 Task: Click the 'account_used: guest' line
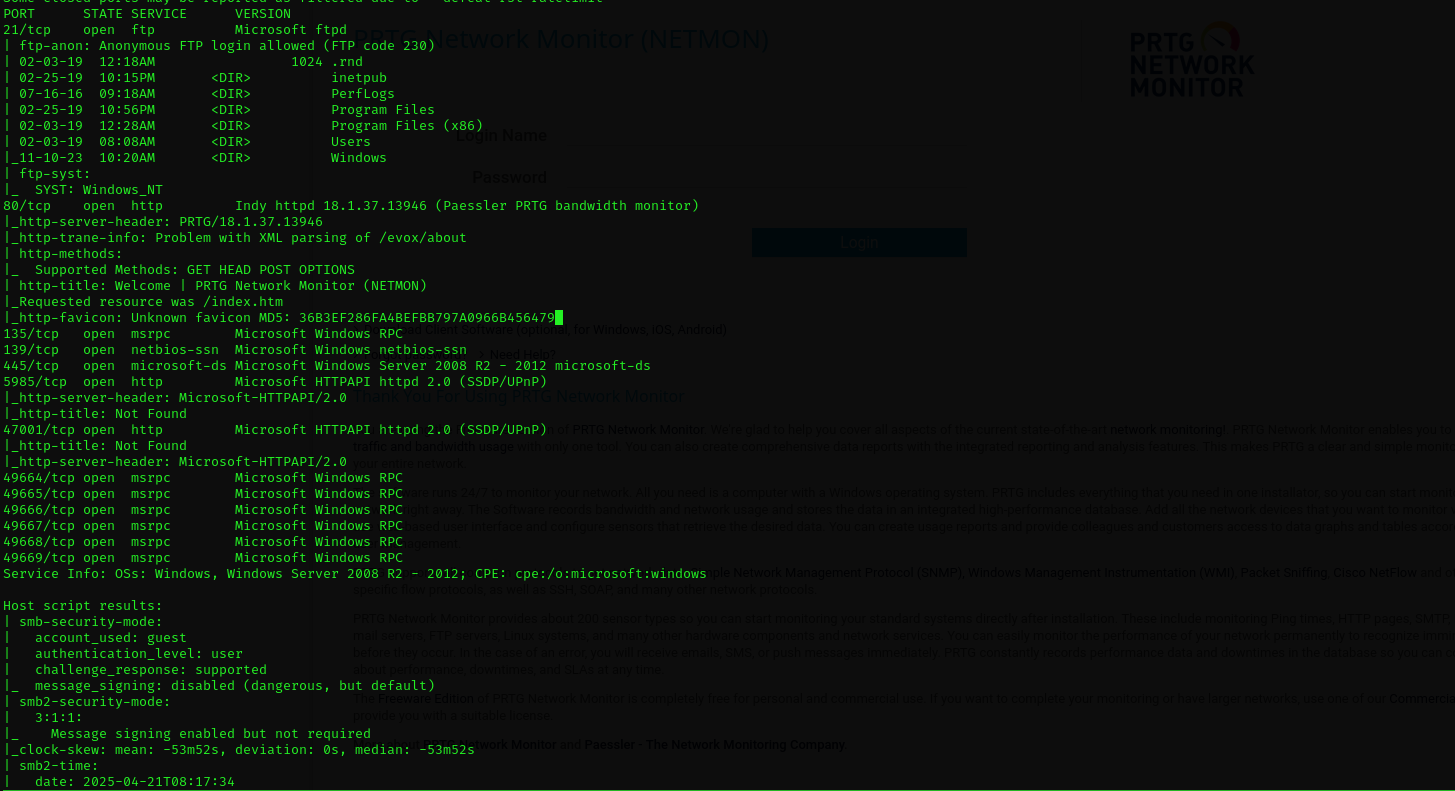[95, 638]
